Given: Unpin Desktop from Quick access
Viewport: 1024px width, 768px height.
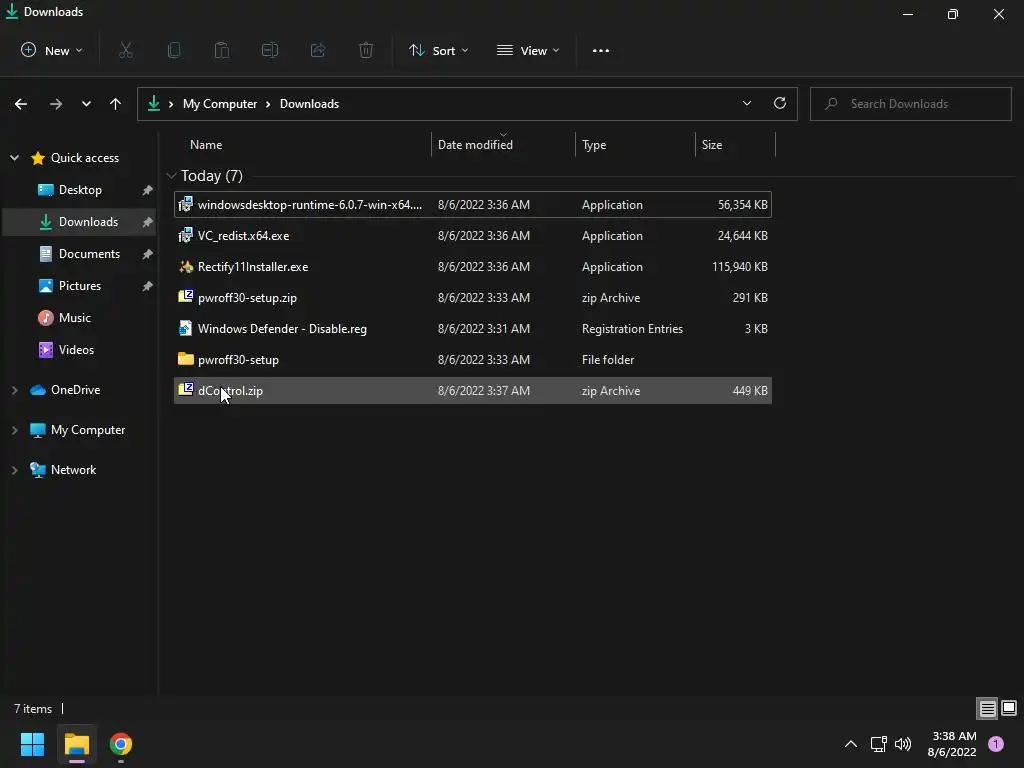Looking at the screenshot, I should click(148, 190).
